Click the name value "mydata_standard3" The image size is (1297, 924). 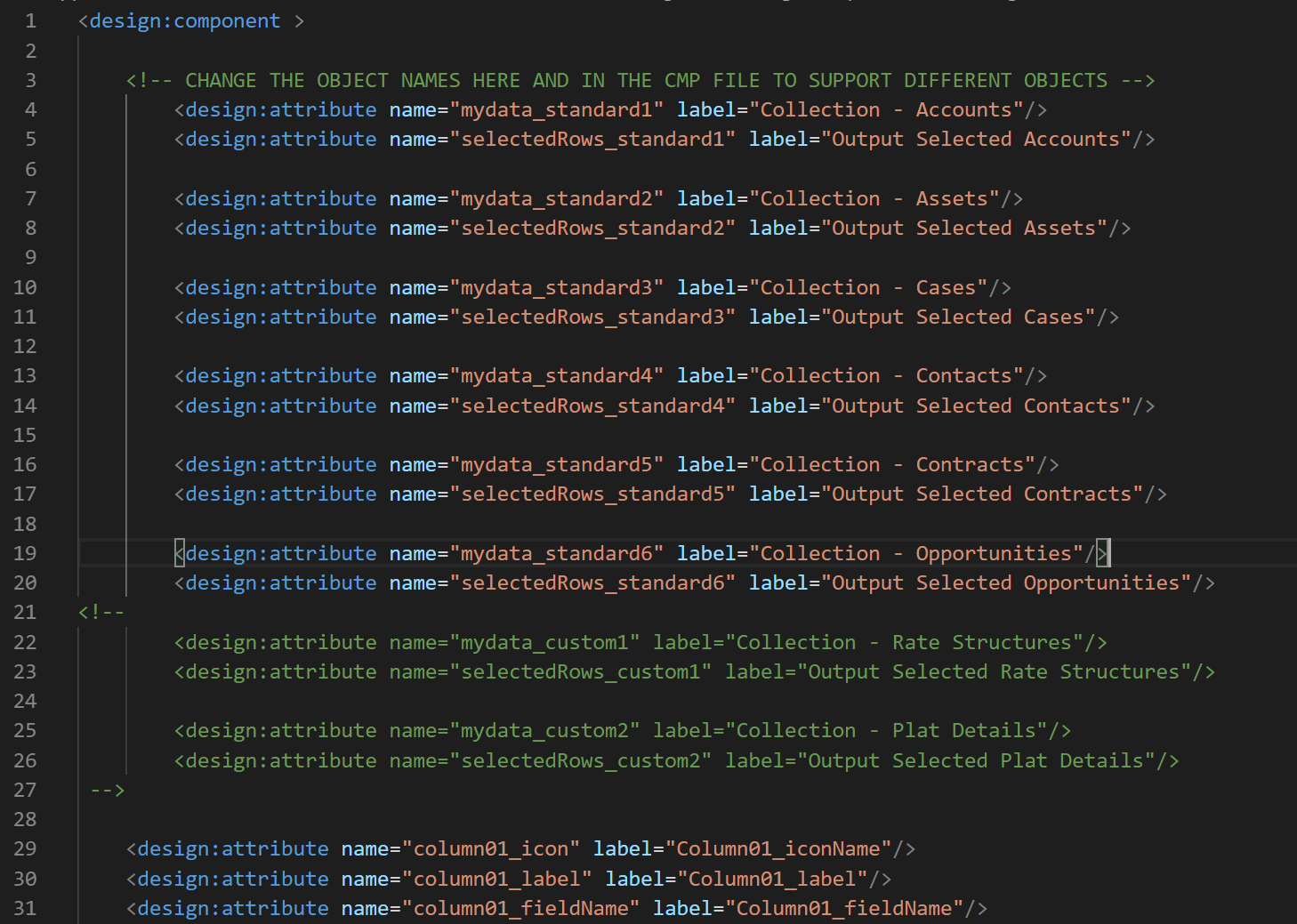tap(557, 288)
